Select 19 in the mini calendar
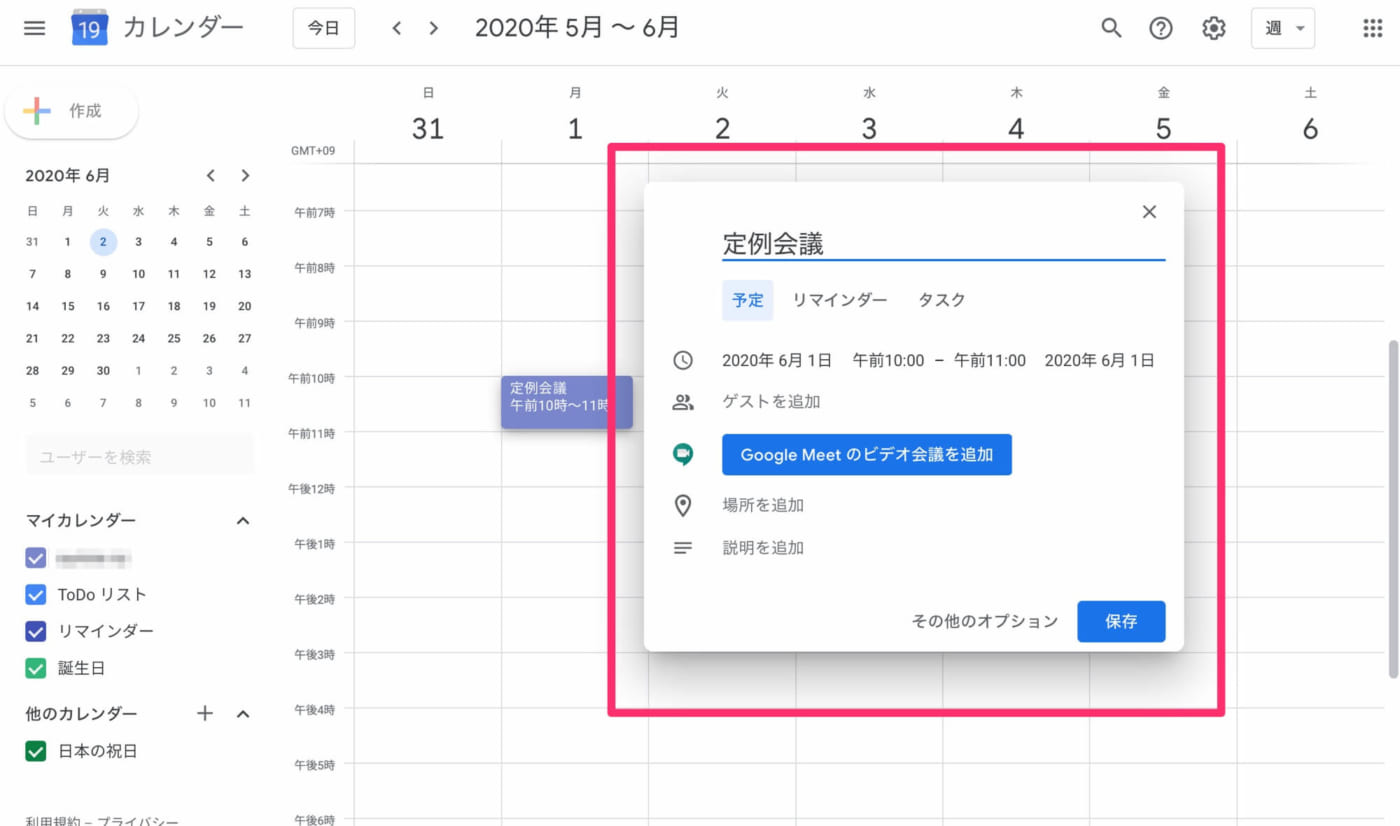 (209, 307)
